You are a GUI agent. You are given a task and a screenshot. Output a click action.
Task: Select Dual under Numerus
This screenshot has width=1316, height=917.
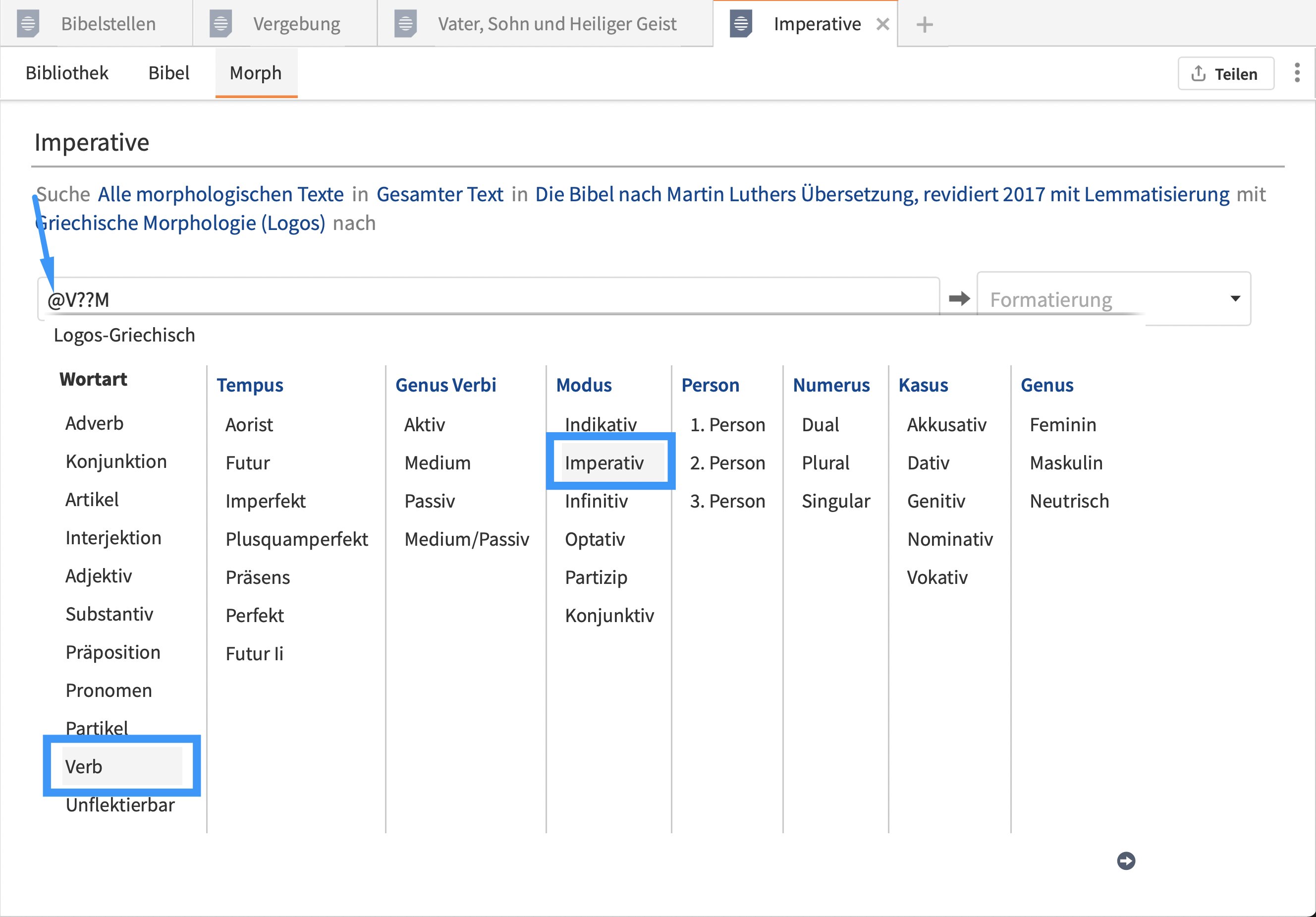(820, 424)
